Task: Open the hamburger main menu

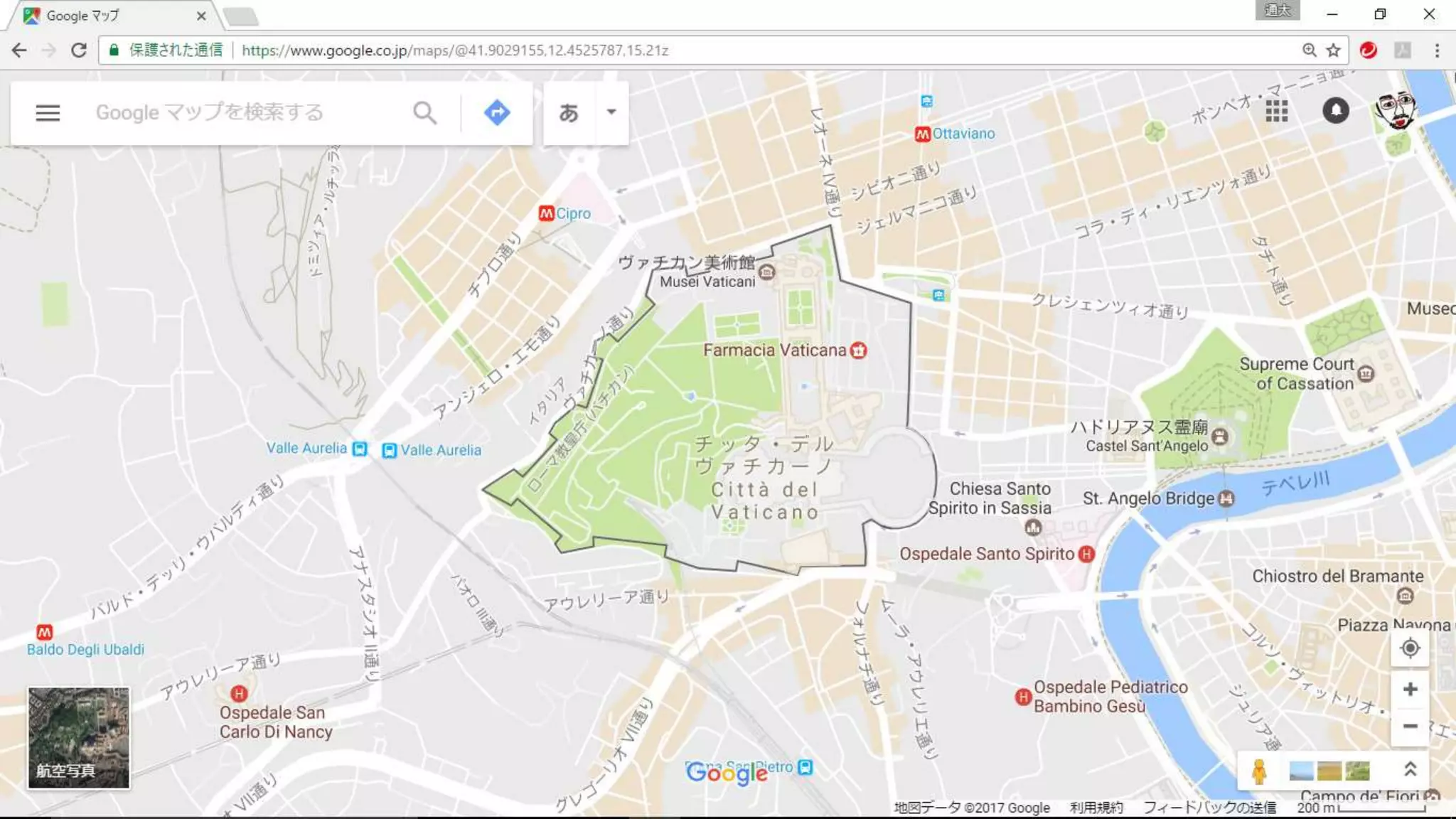Action: [48, 112]
